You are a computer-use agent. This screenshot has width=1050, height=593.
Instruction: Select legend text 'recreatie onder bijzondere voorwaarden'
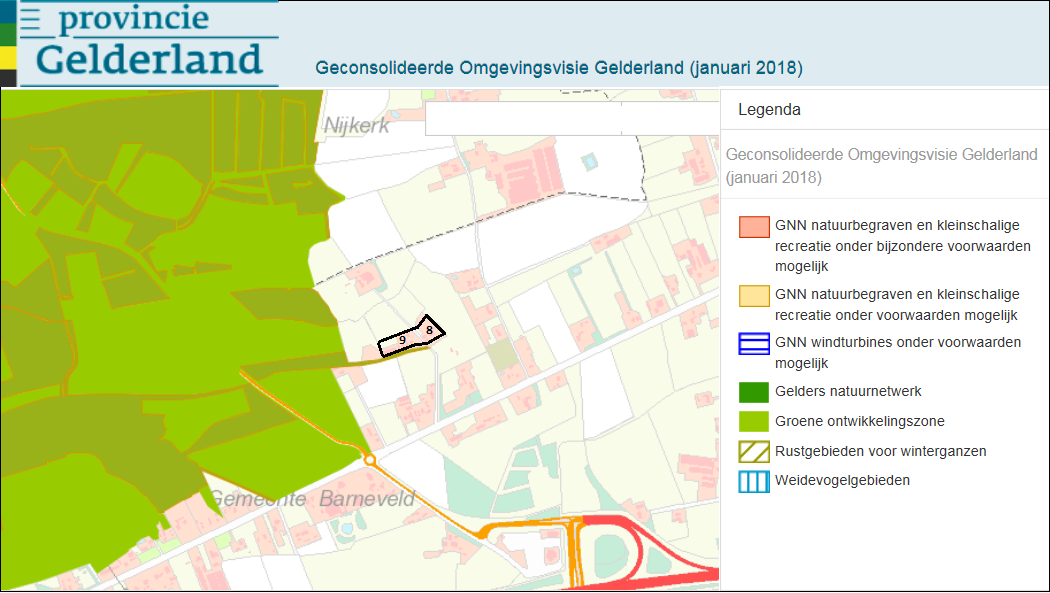tap(903, 246)
